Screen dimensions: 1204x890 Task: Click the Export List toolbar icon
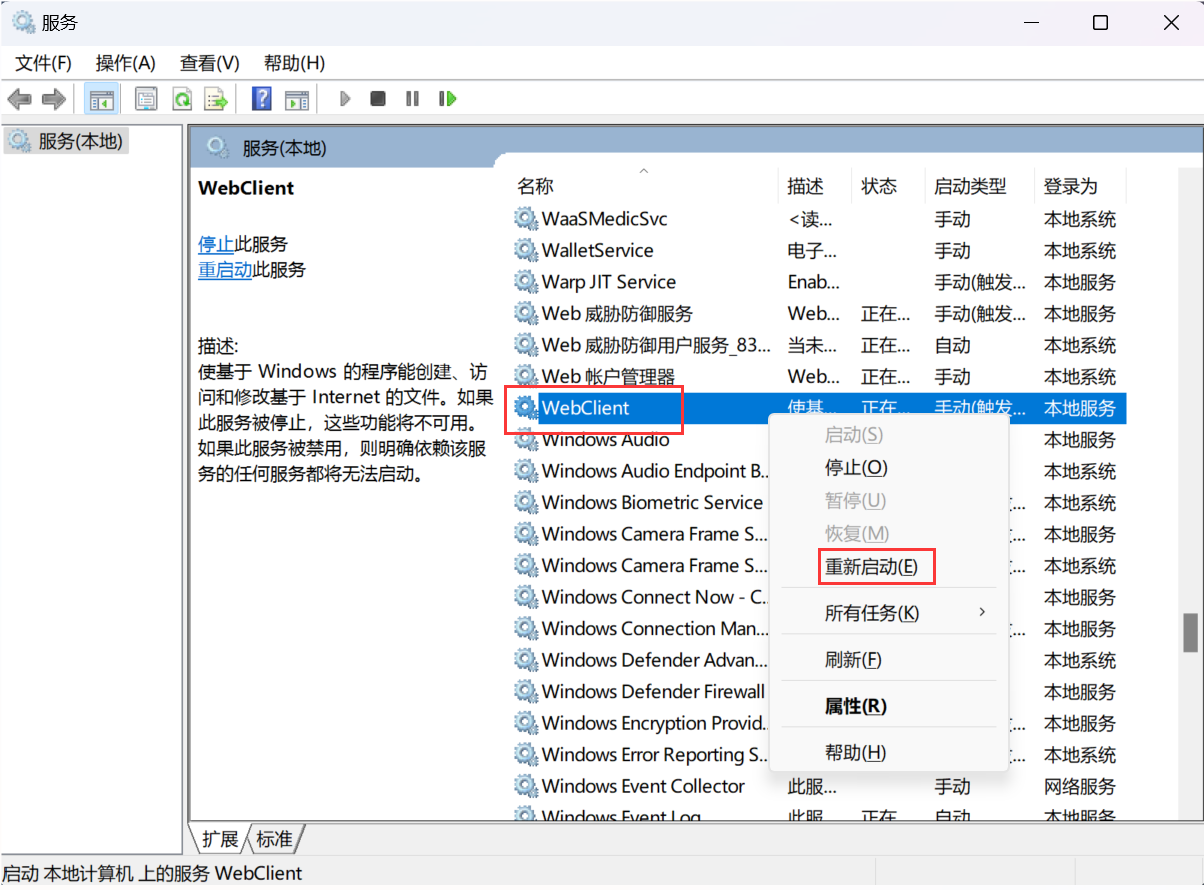pos(215,99)
